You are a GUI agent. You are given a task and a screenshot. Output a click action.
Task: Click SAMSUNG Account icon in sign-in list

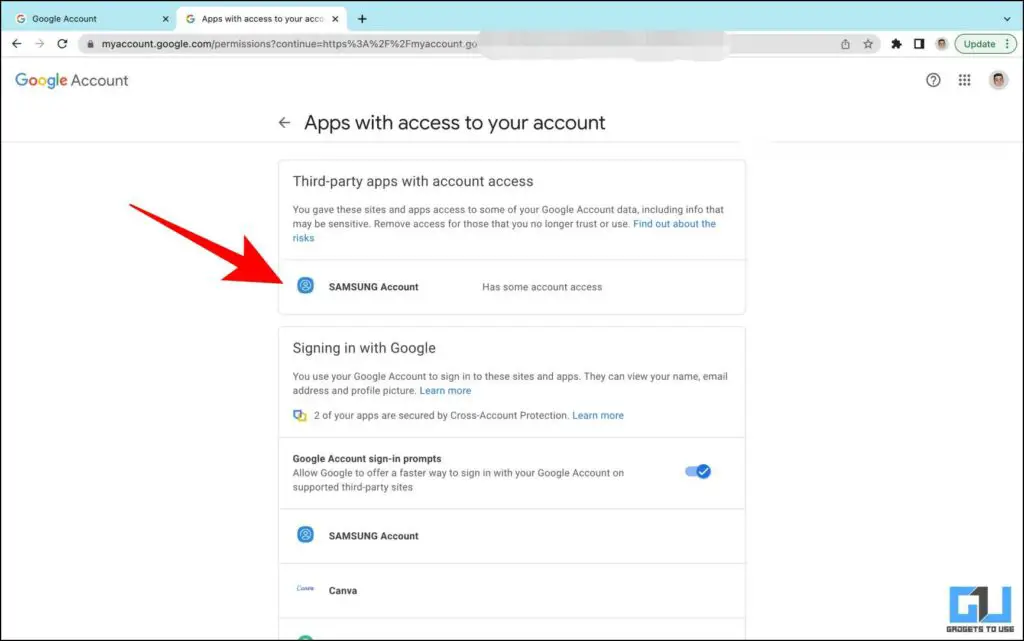[305, 535]
